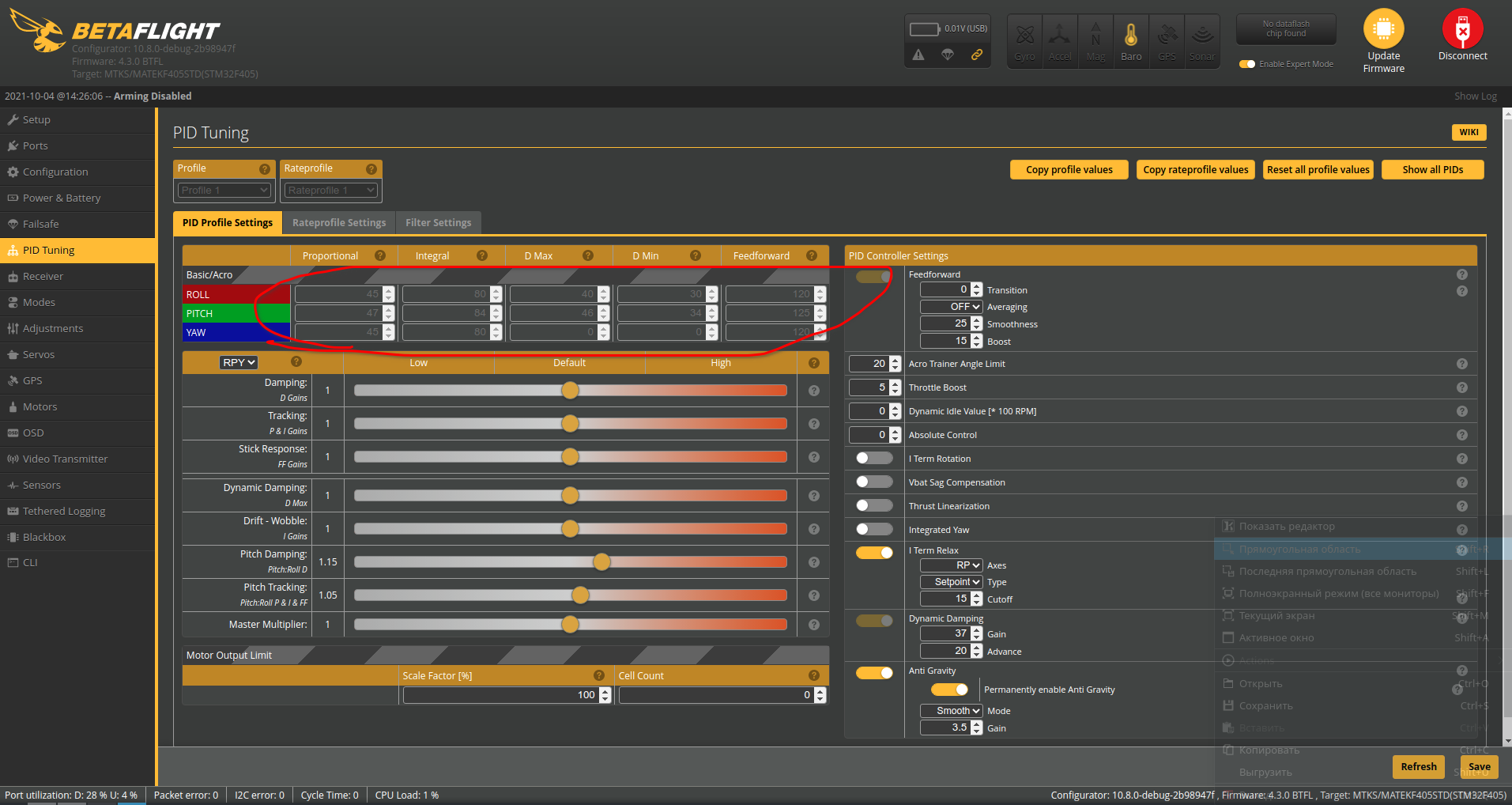
Task: Enable Vbat Sag Compensation switch
Action: click(874, 482)
